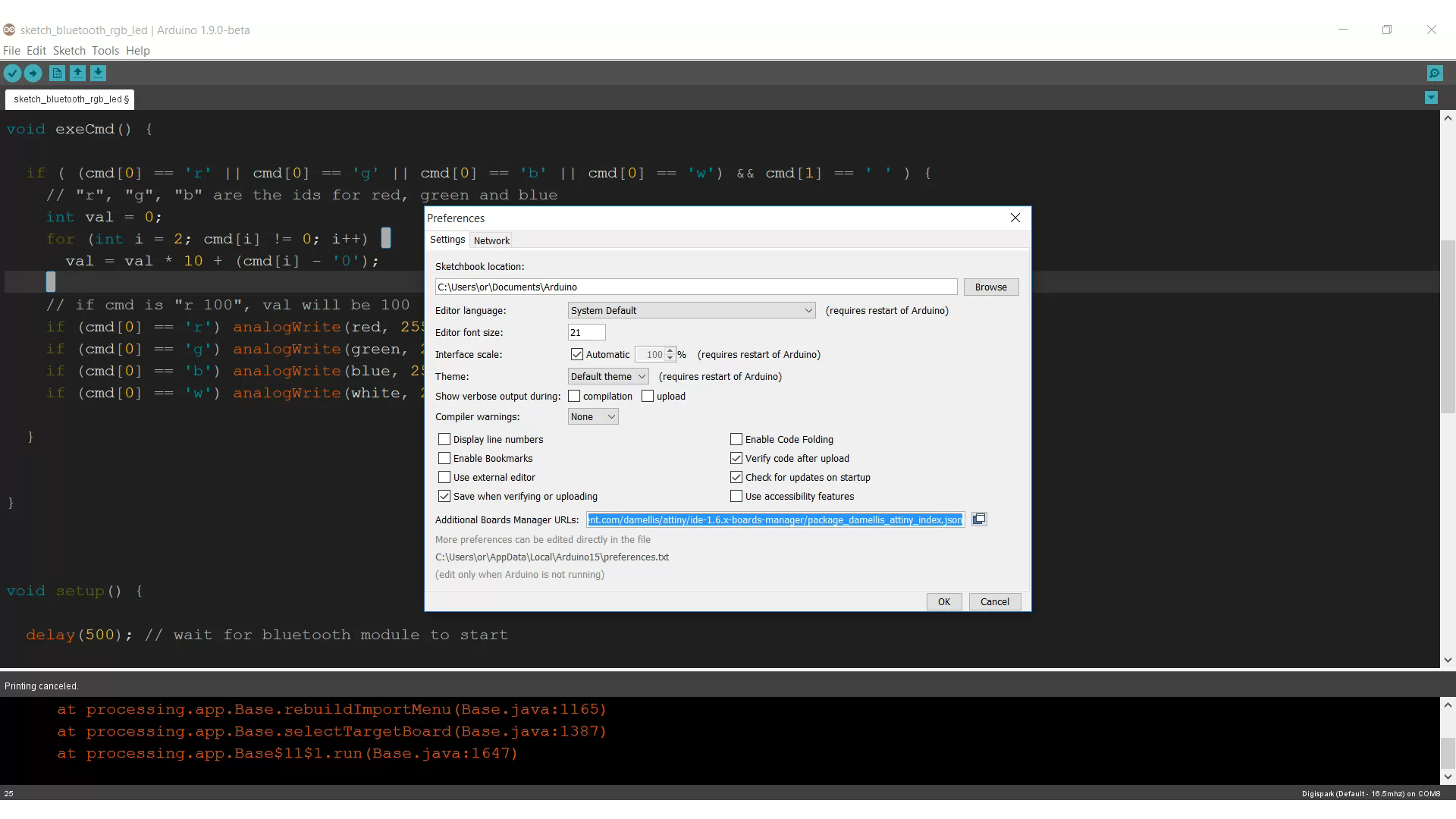The image size is (1456, 819).
Task: Open the Compiler warnings dropdown
Action: [x=593, y=416]
